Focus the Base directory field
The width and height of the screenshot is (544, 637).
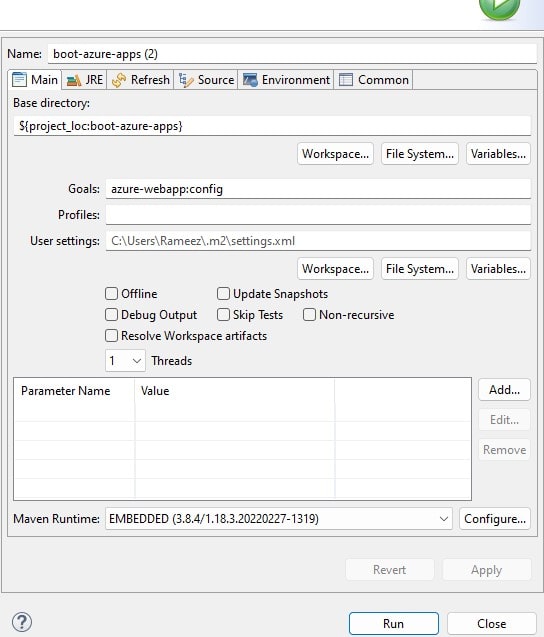point(272,126)
